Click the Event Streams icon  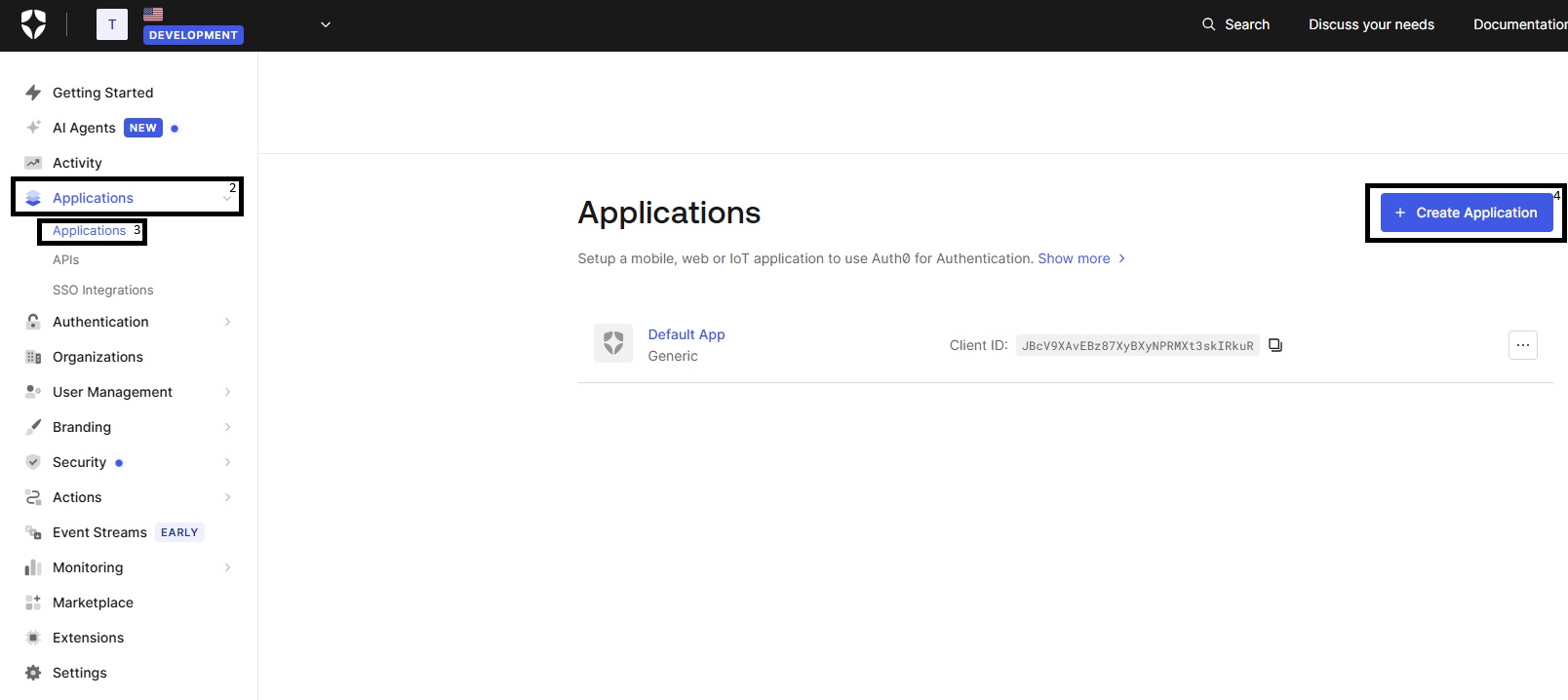coord(33,532)
